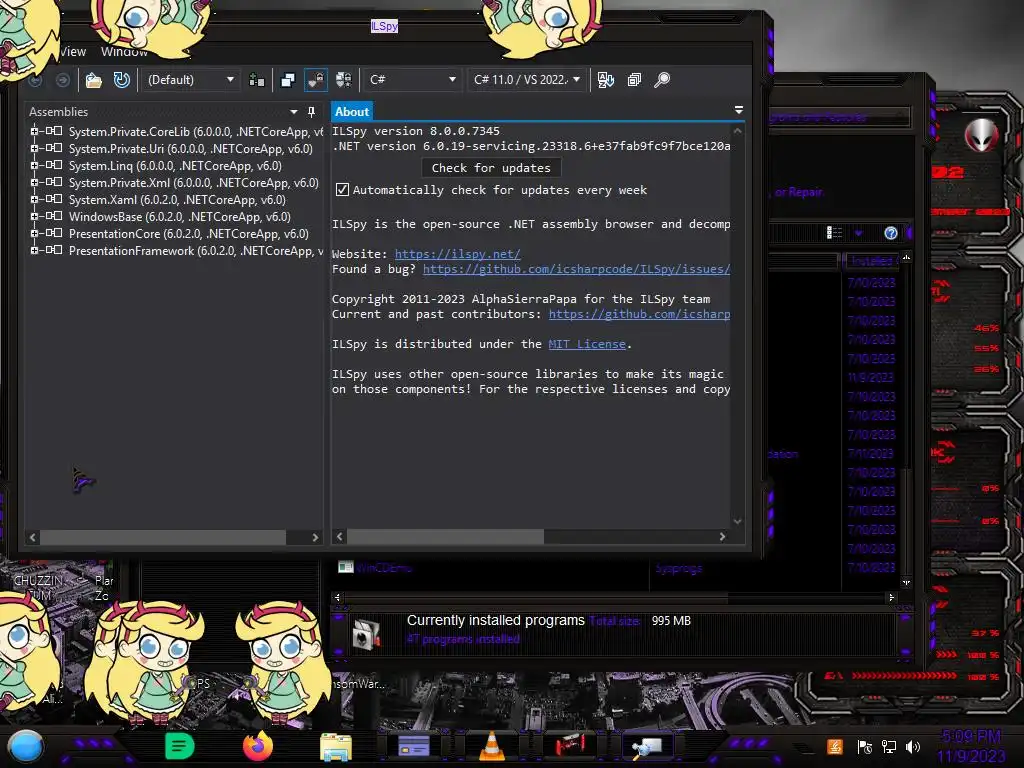
Task: Click the Manage assembly lists icon
Action: coord(257,80)
